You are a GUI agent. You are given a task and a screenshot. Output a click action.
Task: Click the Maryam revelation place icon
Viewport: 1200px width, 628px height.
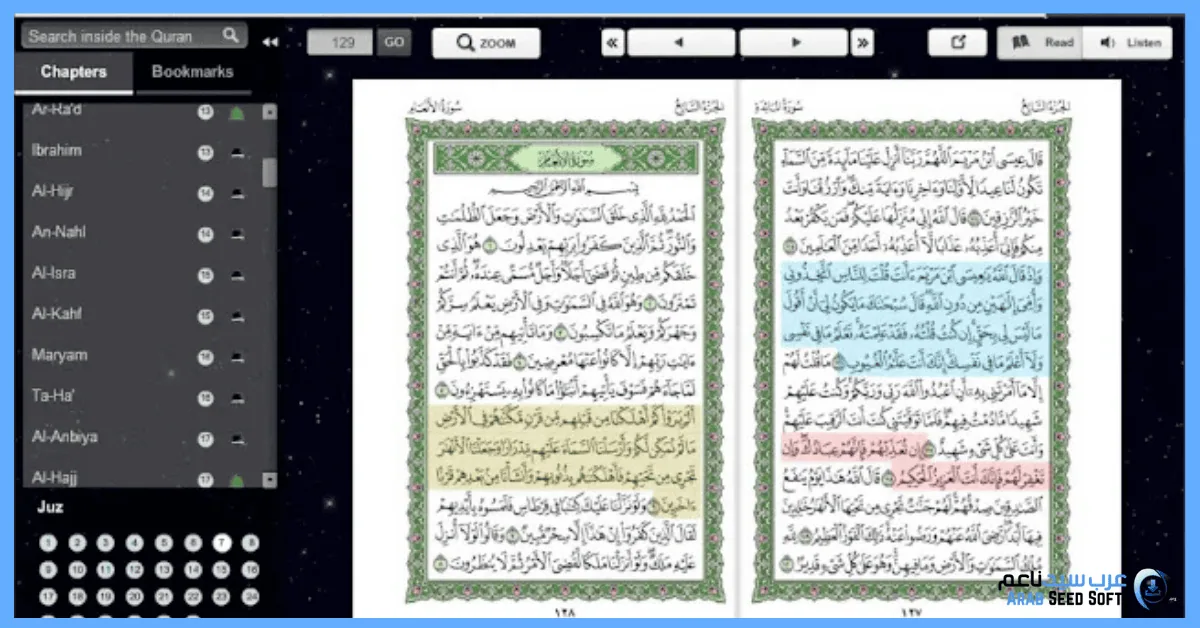(x=237, y=358)
